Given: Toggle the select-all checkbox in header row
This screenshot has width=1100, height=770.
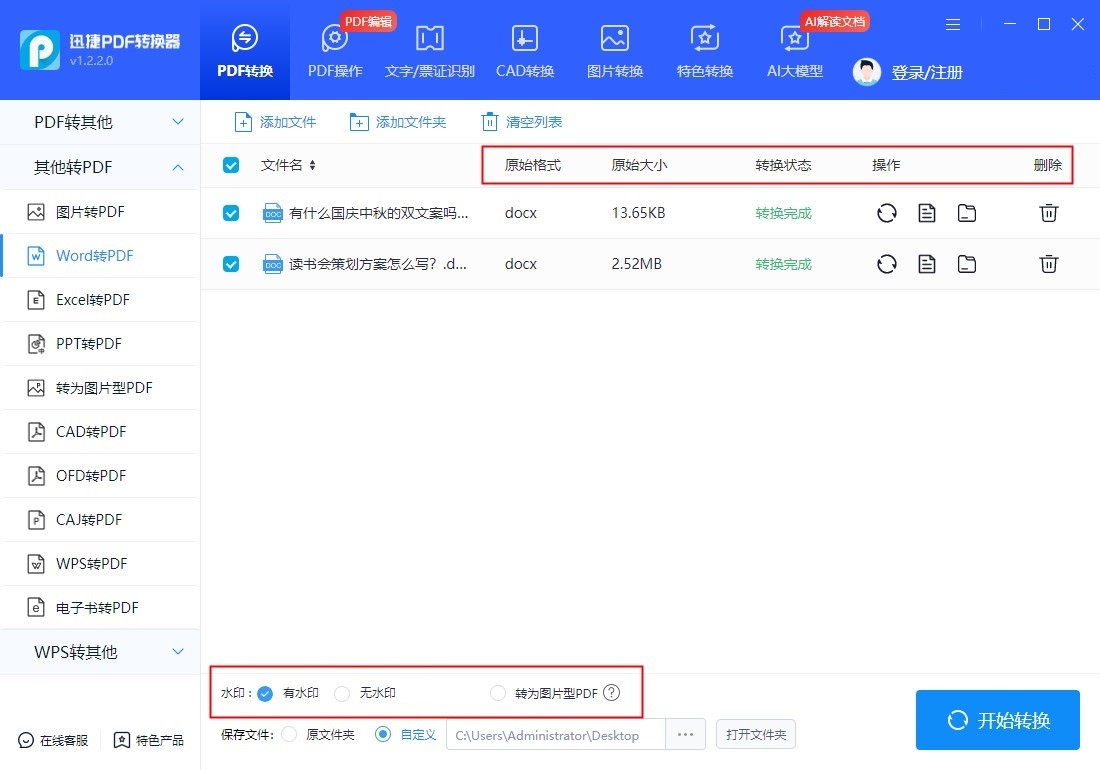Looking at the screenshot, I should 231,165.
